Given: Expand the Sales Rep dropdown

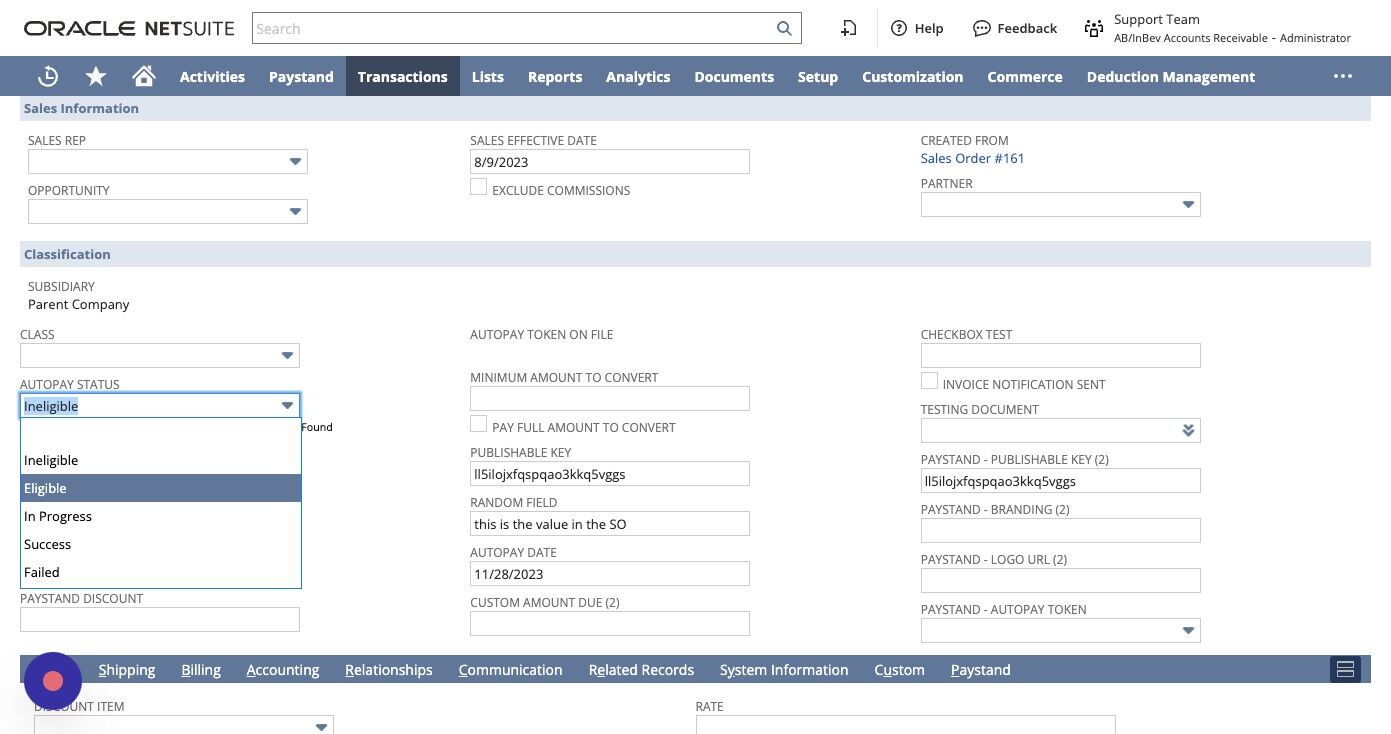Looking at the screenshot, I should 295,162.
